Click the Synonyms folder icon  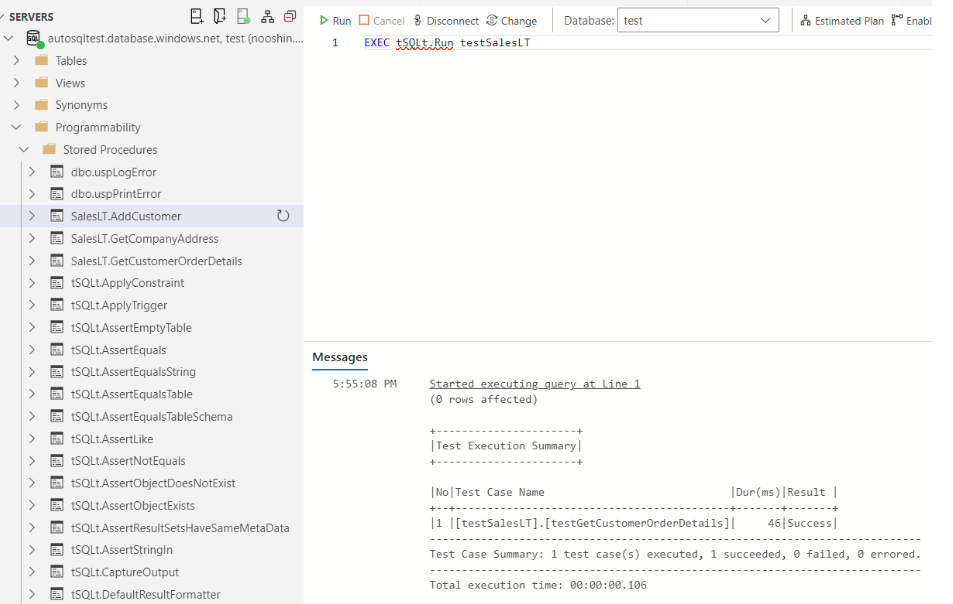(41, 105)
